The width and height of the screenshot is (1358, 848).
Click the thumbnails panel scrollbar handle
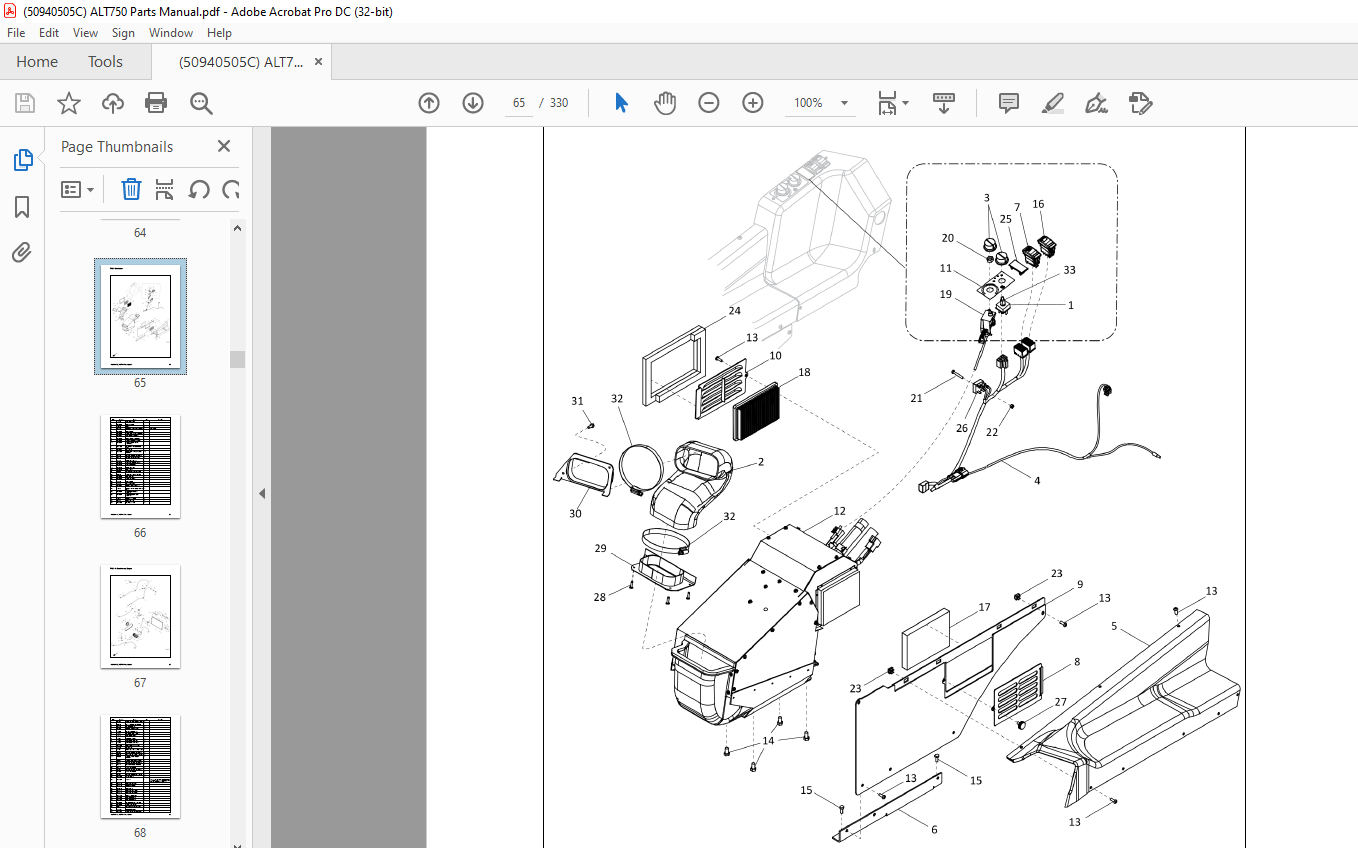pyautogui.click(x=238, y=360)
